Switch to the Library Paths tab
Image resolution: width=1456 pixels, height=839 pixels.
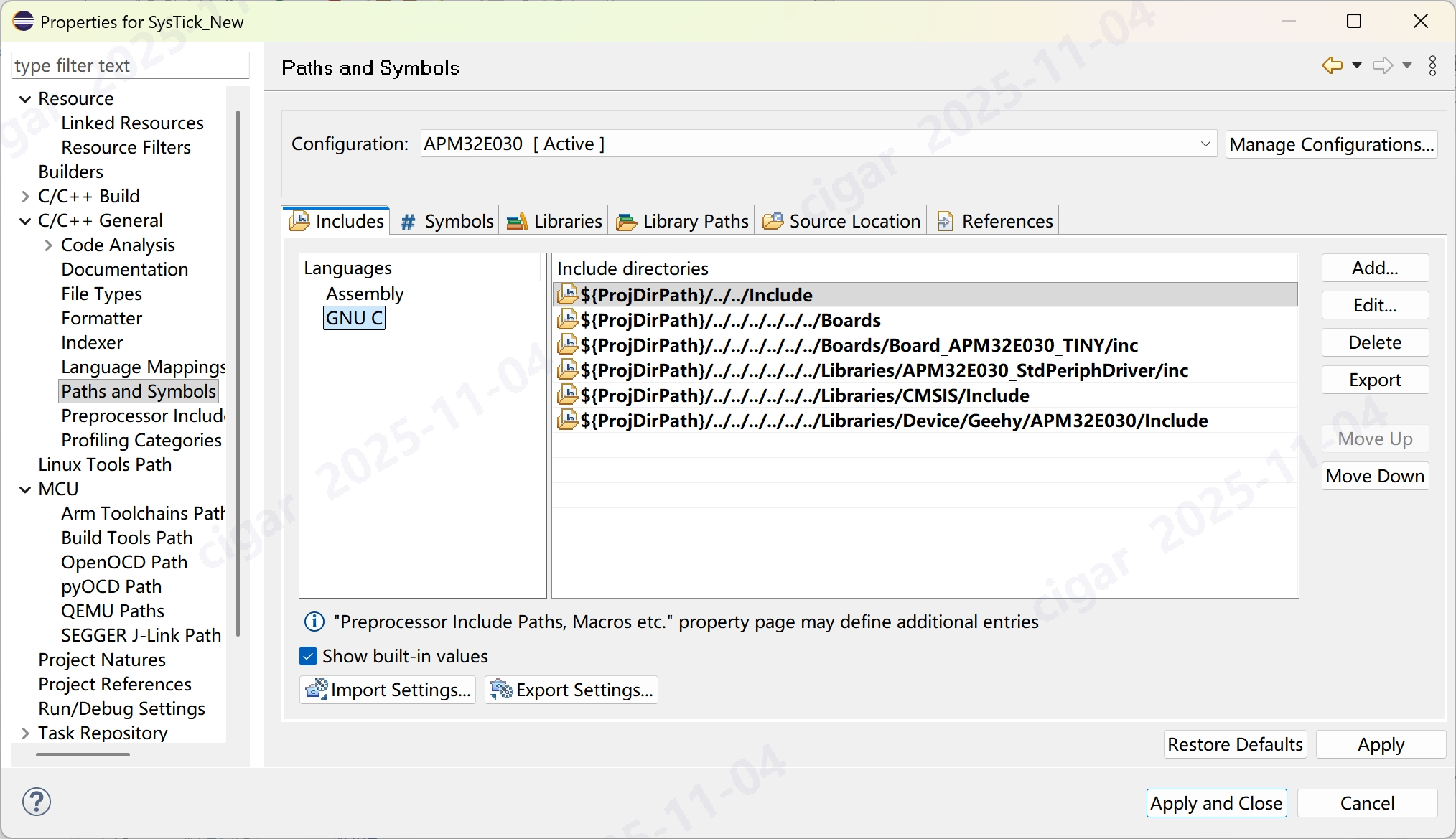[683, 221]
